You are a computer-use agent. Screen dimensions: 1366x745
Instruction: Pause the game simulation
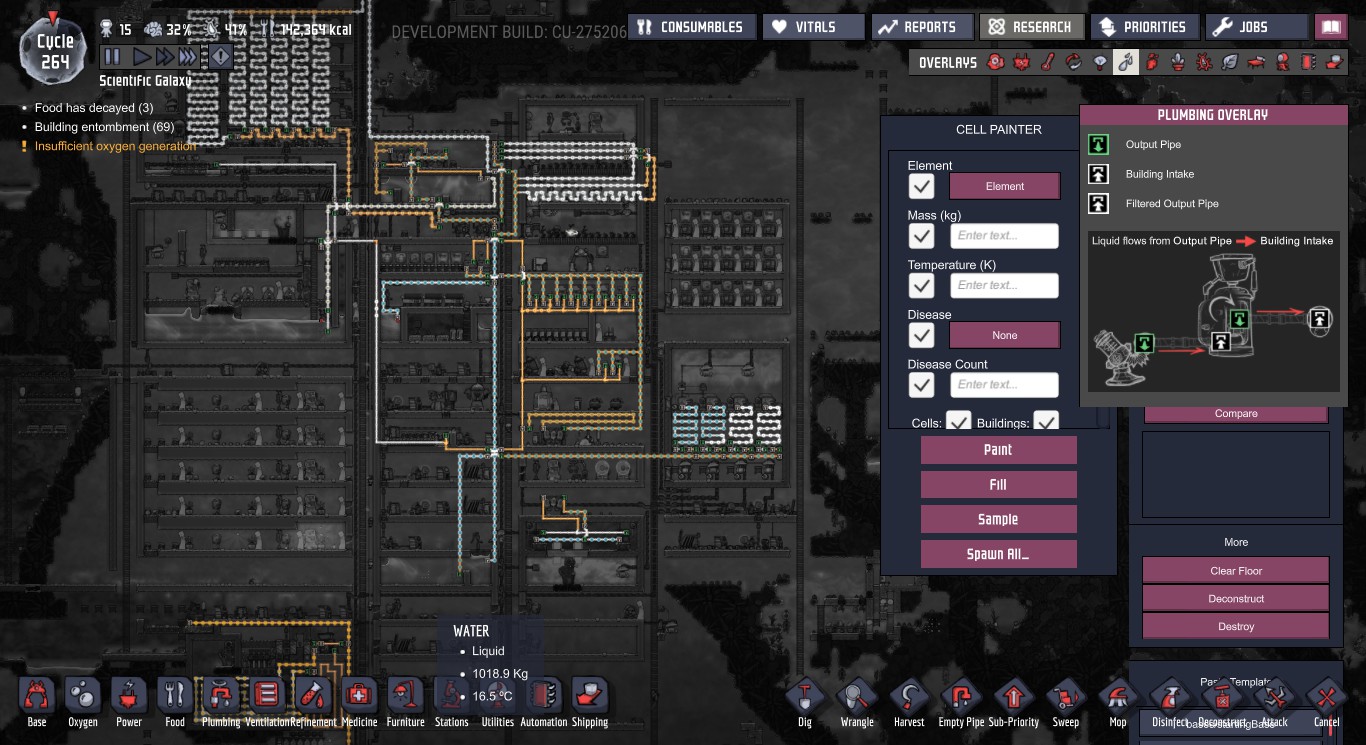(x=112, y=57)
